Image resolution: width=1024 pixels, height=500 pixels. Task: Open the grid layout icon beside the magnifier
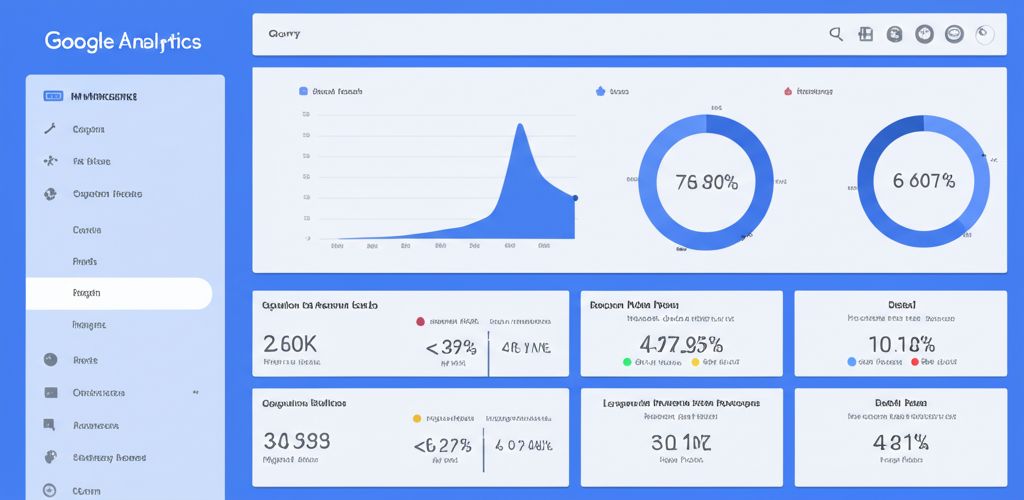coord(866,34)
